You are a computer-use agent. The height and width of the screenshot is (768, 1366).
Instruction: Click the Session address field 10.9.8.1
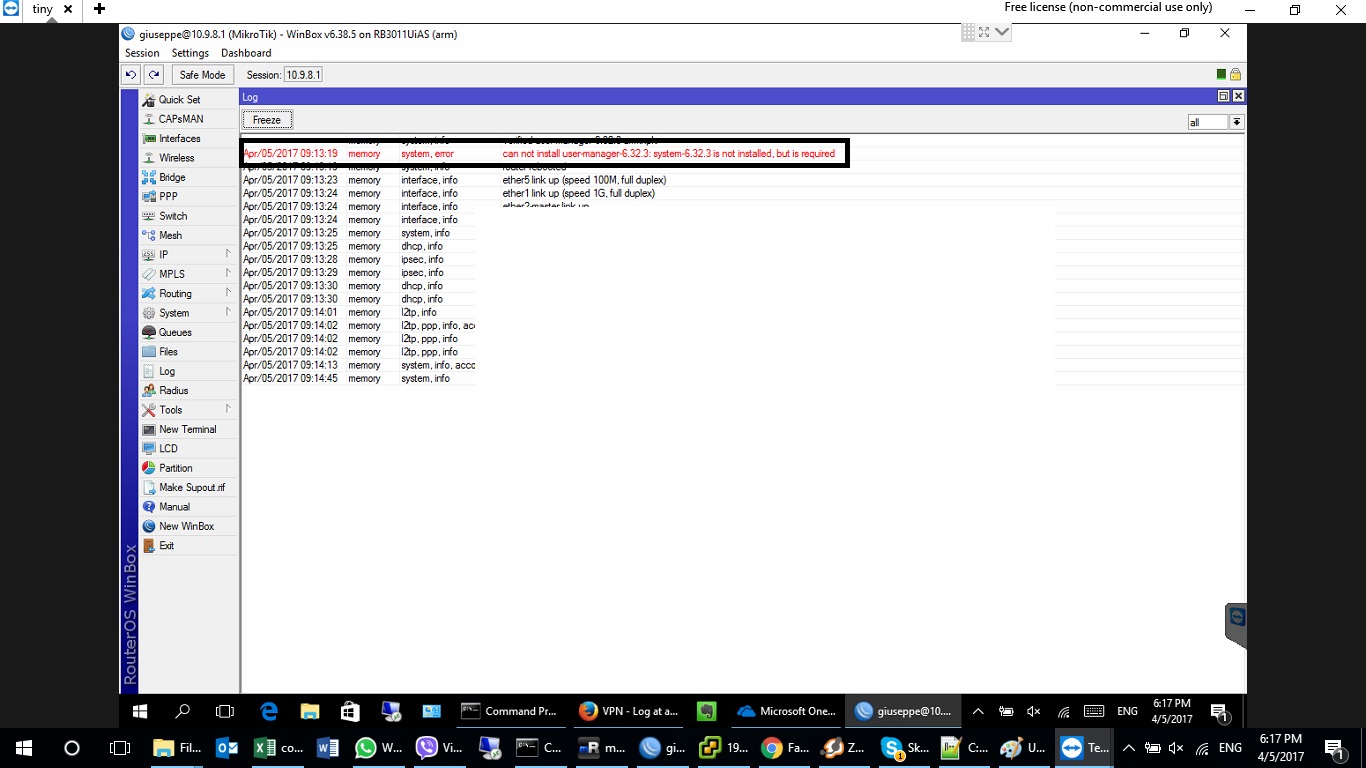(303, 75)
